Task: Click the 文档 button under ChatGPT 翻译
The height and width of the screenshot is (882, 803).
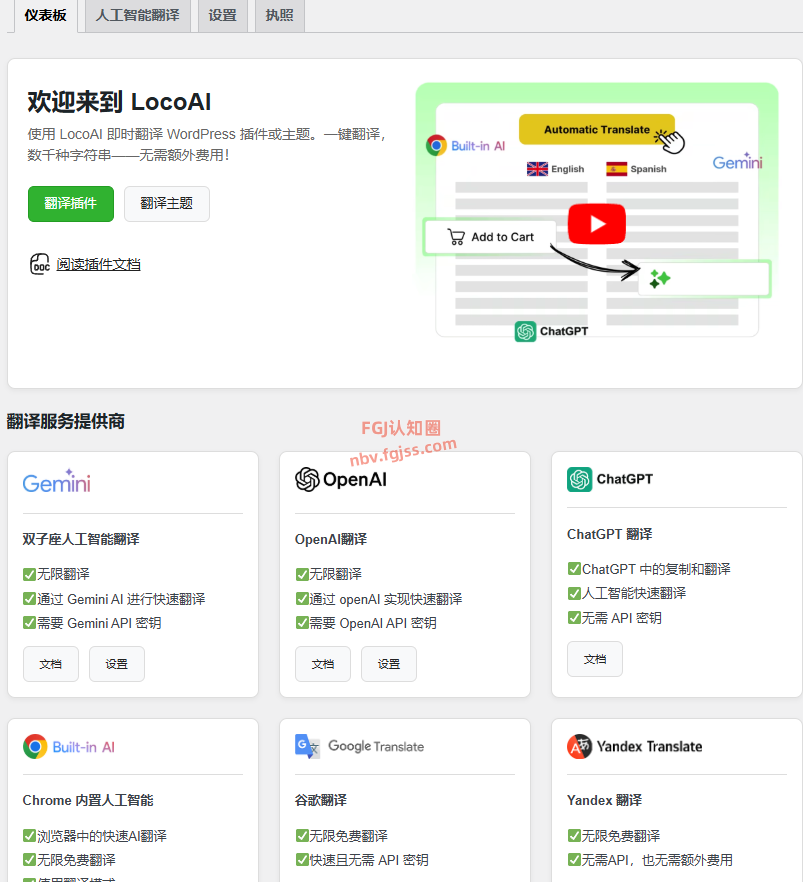Action: click(x=595, y=658)
